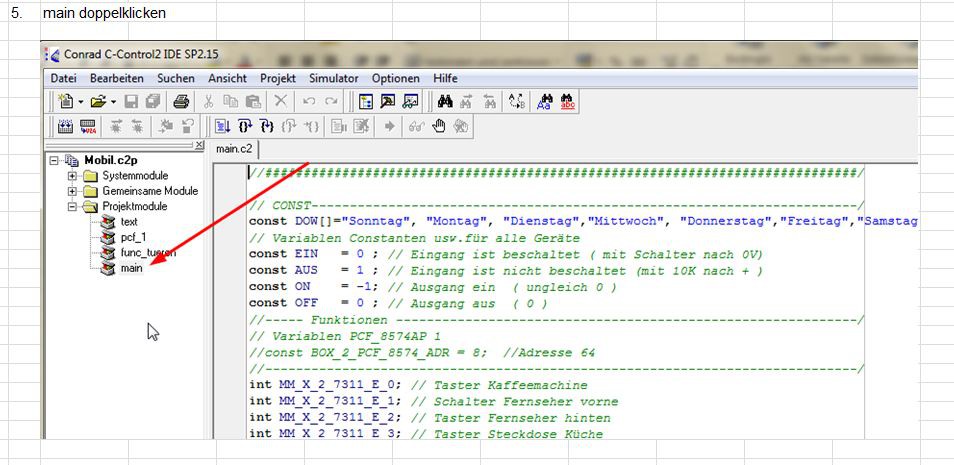Click the hand Stop icon
This screenshot has height=465, width=954.
439,126
